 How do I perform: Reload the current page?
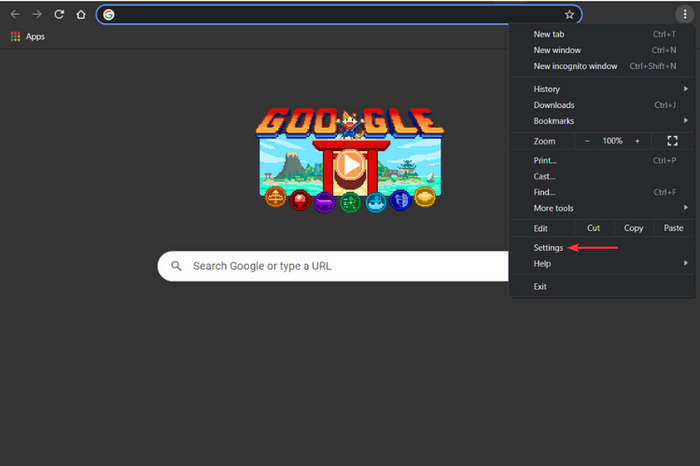pyautogui.click(x=59, y=14)
